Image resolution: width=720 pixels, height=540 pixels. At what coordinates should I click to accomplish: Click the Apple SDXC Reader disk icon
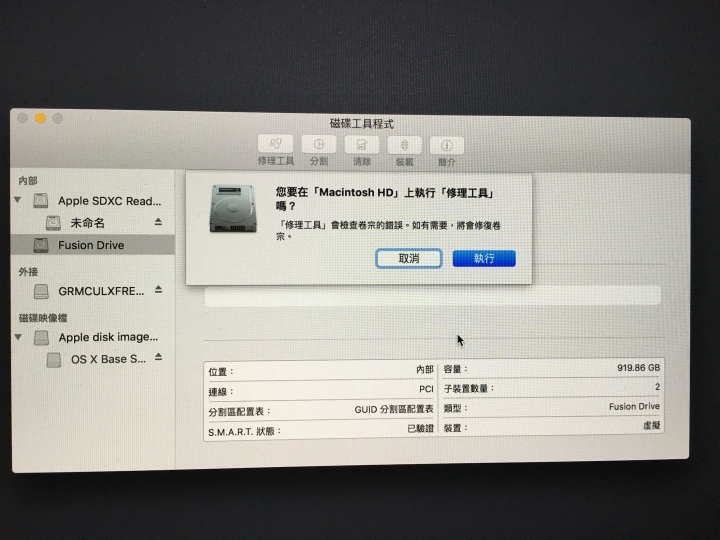pos(41,201)
